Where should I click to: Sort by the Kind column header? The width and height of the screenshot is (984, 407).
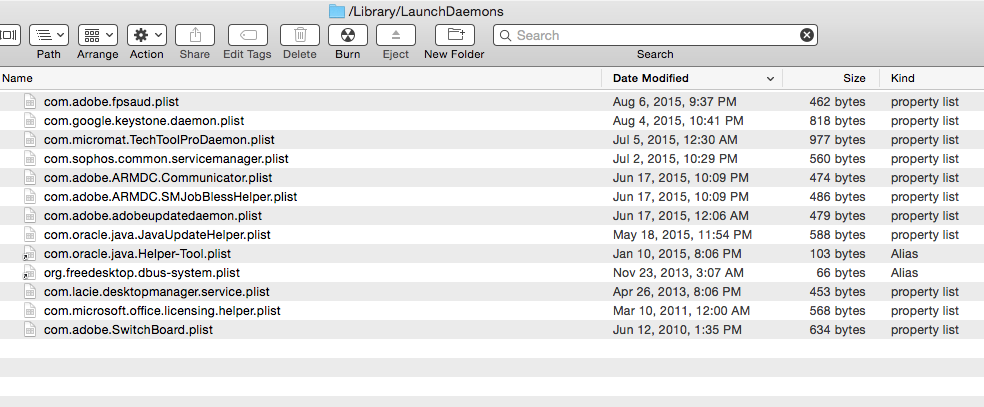[x=902, y=78]
